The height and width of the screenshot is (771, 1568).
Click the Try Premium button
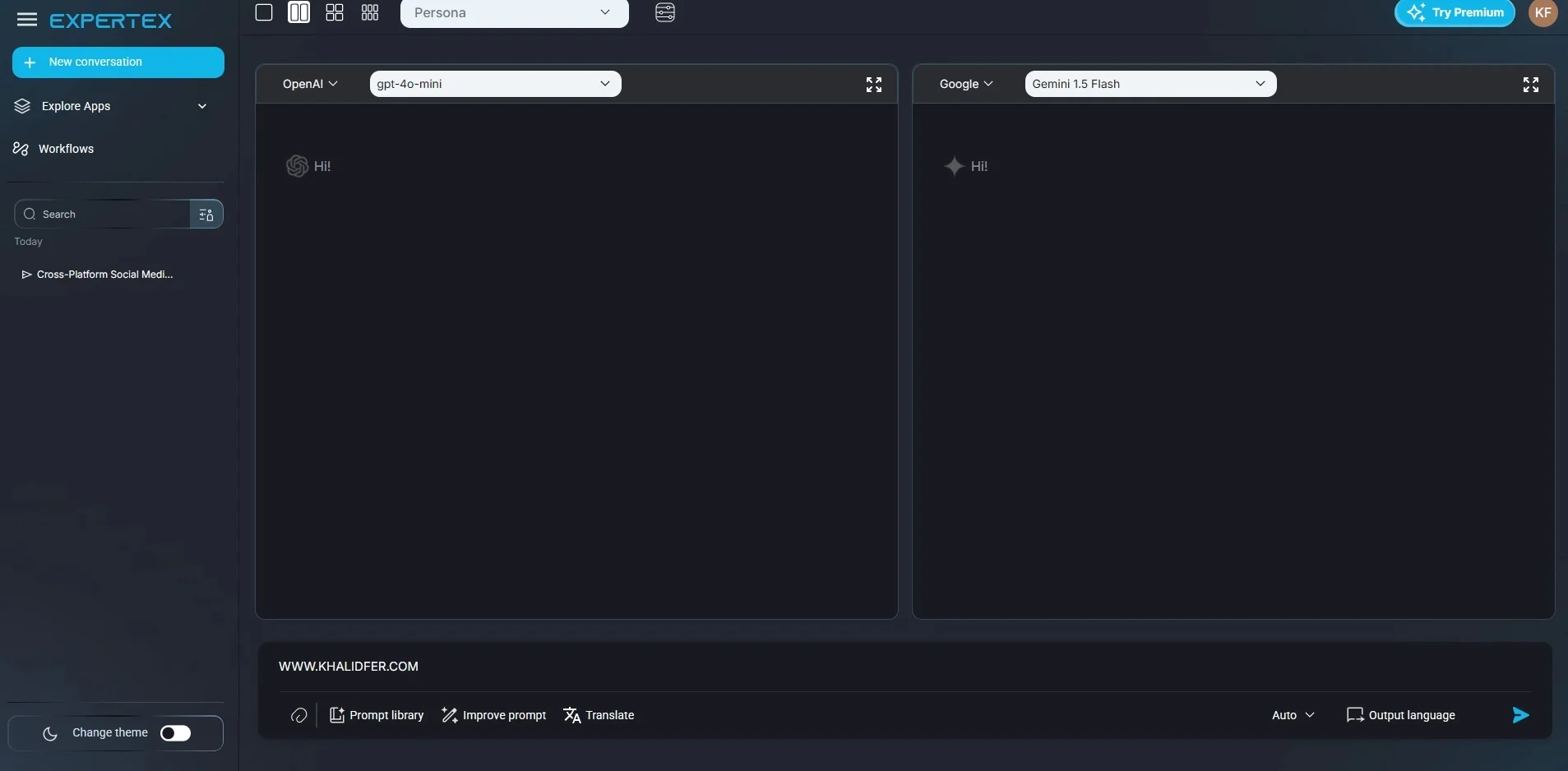pyautogui.click(x=1456, y=13)
